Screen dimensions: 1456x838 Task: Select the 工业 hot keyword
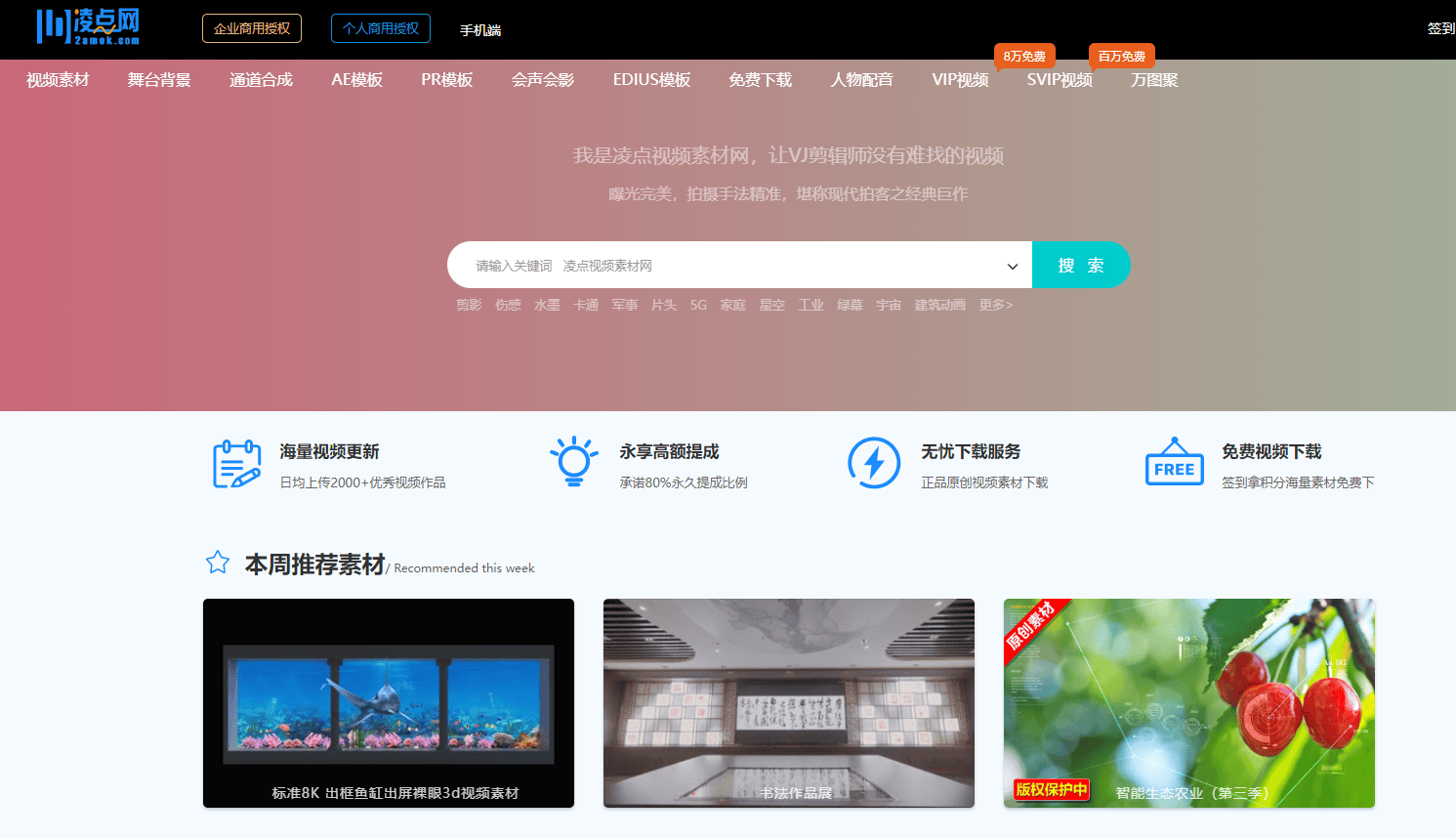(811, 305)
